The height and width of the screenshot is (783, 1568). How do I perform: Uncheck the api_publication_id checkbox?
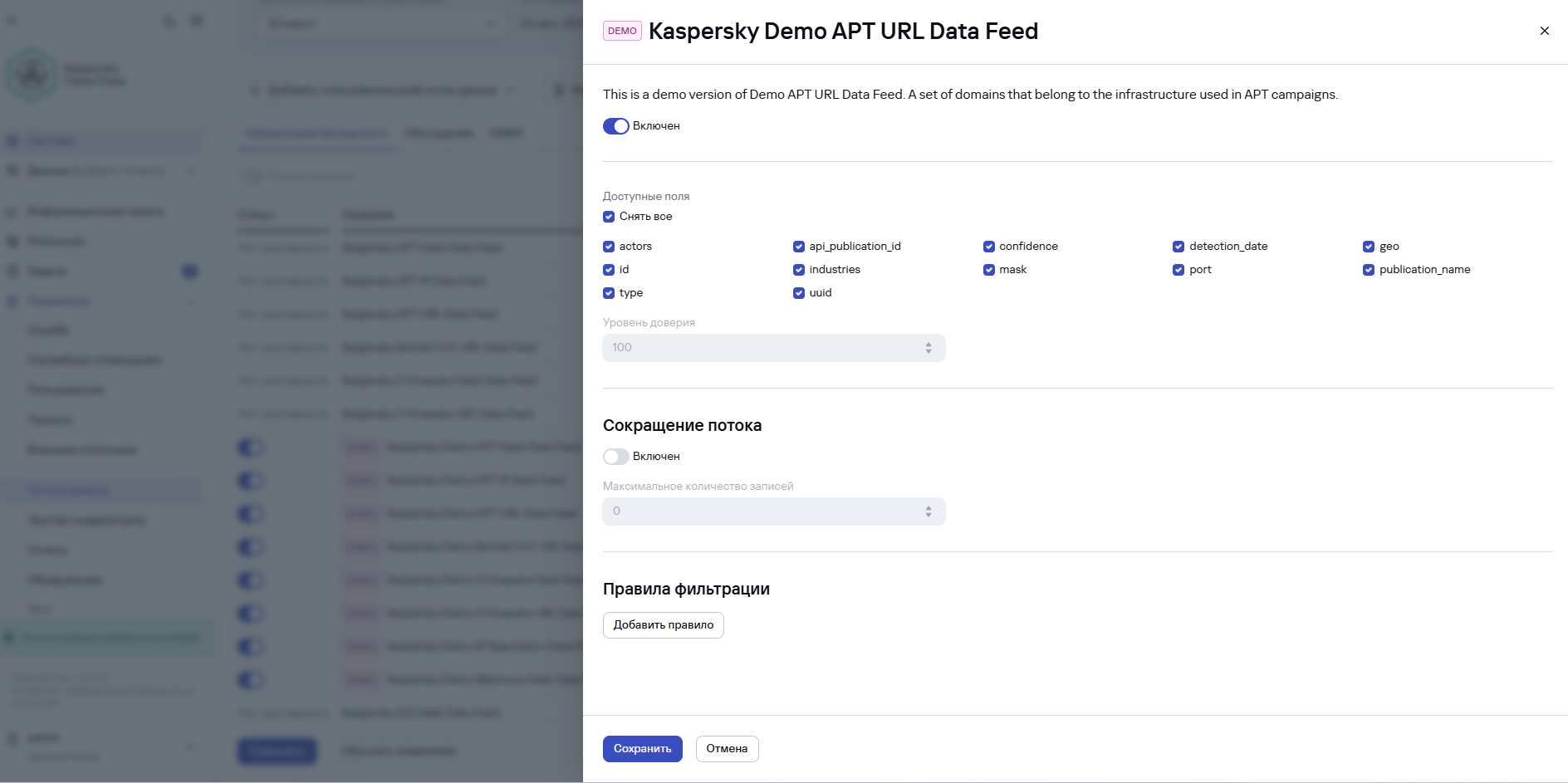click(799, 247)
